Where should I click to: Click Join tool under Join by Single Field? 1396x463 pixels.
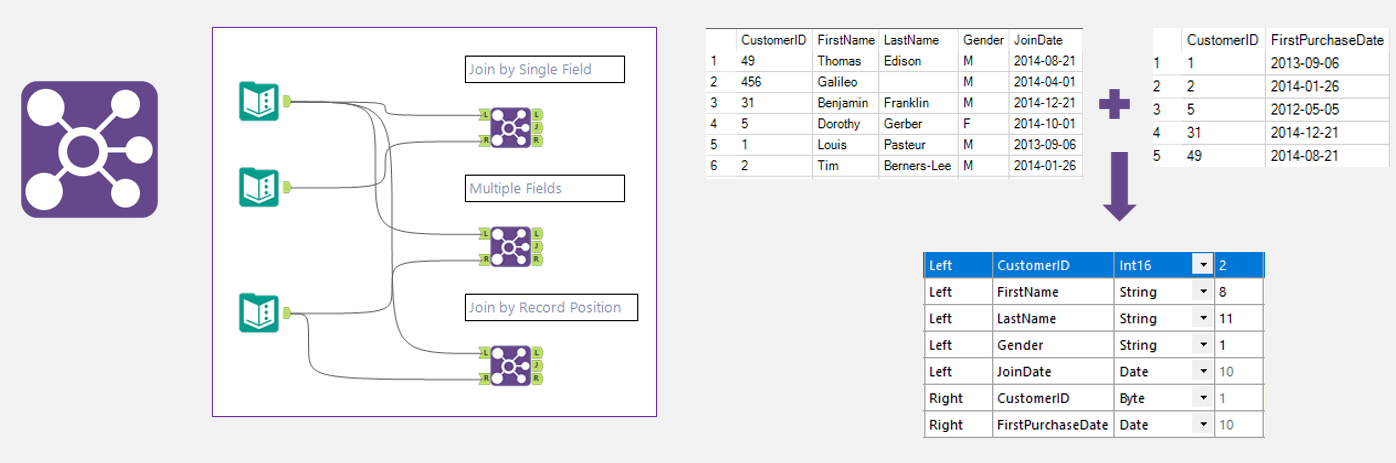(x=510, y=128)
